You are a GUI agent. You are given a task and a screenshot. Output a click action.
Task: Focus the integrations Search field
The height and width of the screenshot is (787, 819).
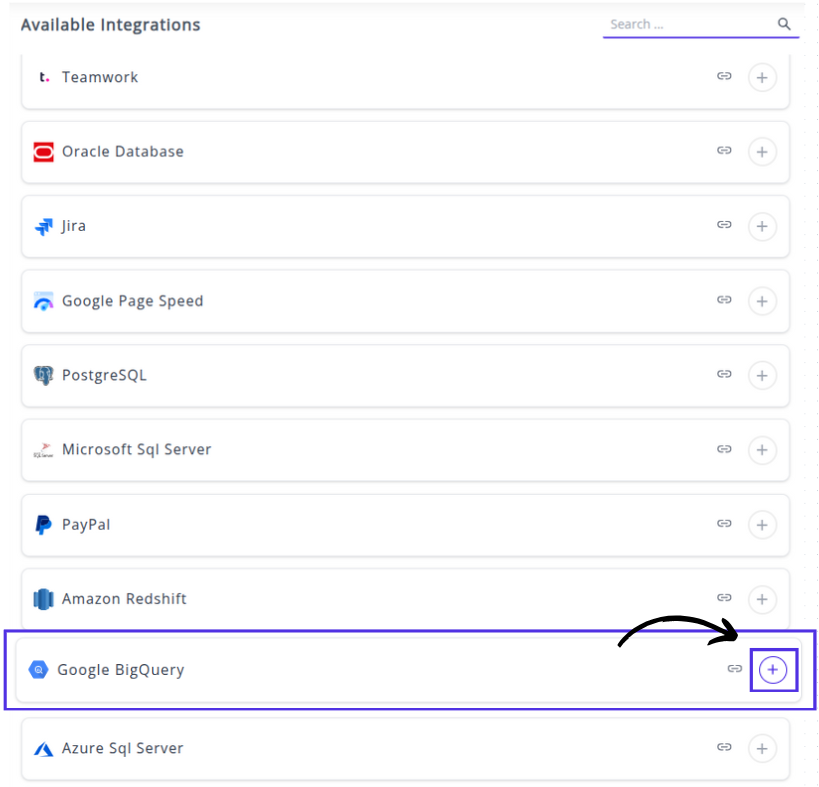click(x=690, y=24)
